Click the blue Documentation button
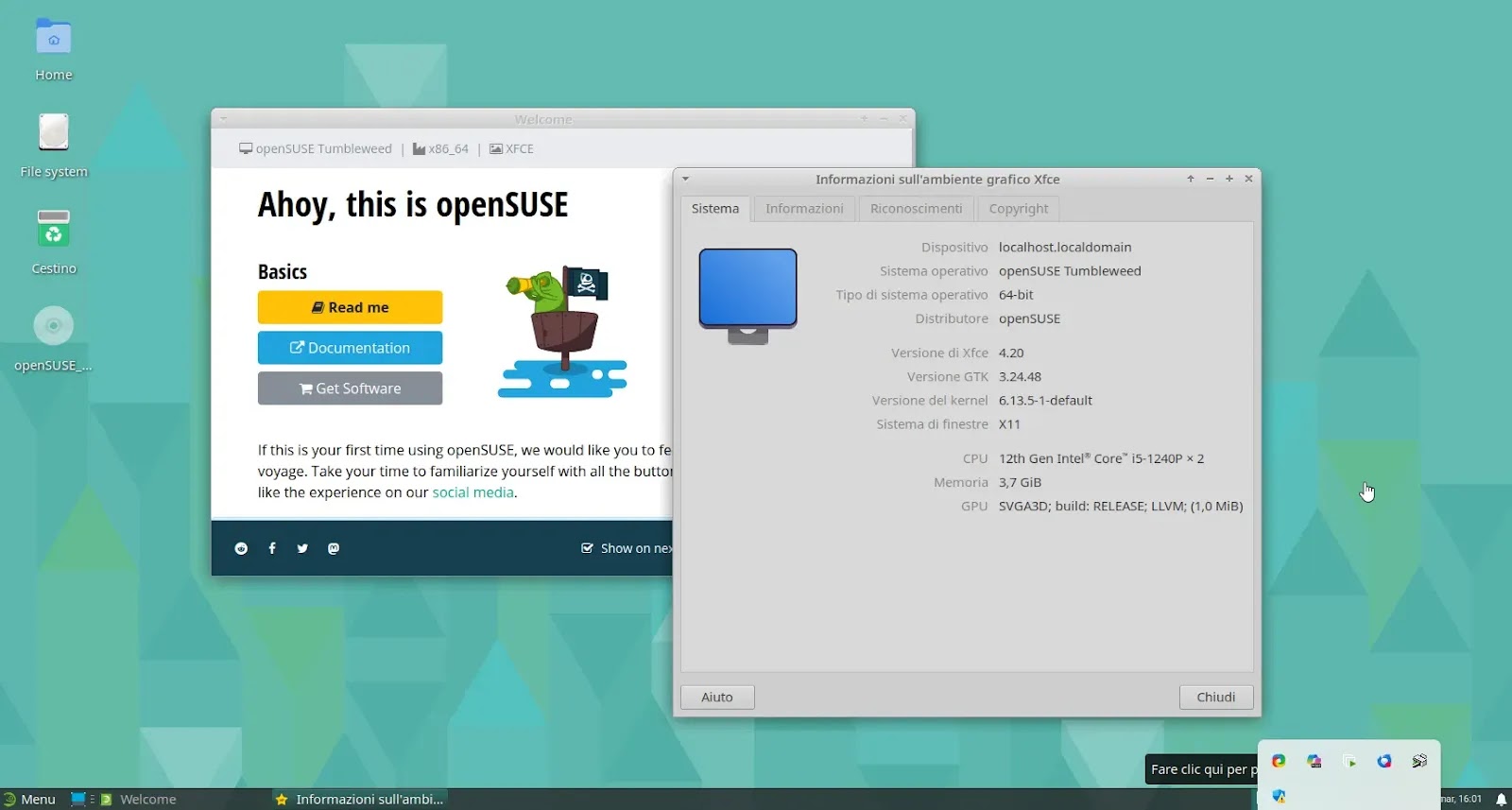 [350, 348]
